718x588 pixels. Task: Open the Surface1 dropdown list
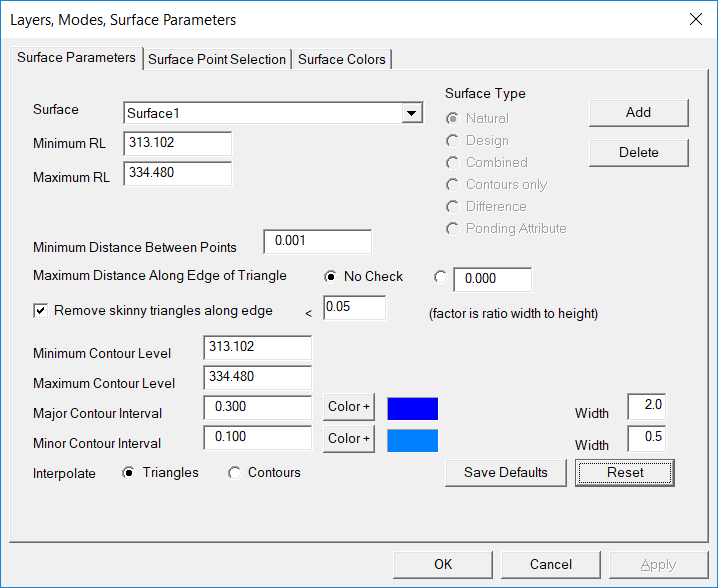click(412, 114)
